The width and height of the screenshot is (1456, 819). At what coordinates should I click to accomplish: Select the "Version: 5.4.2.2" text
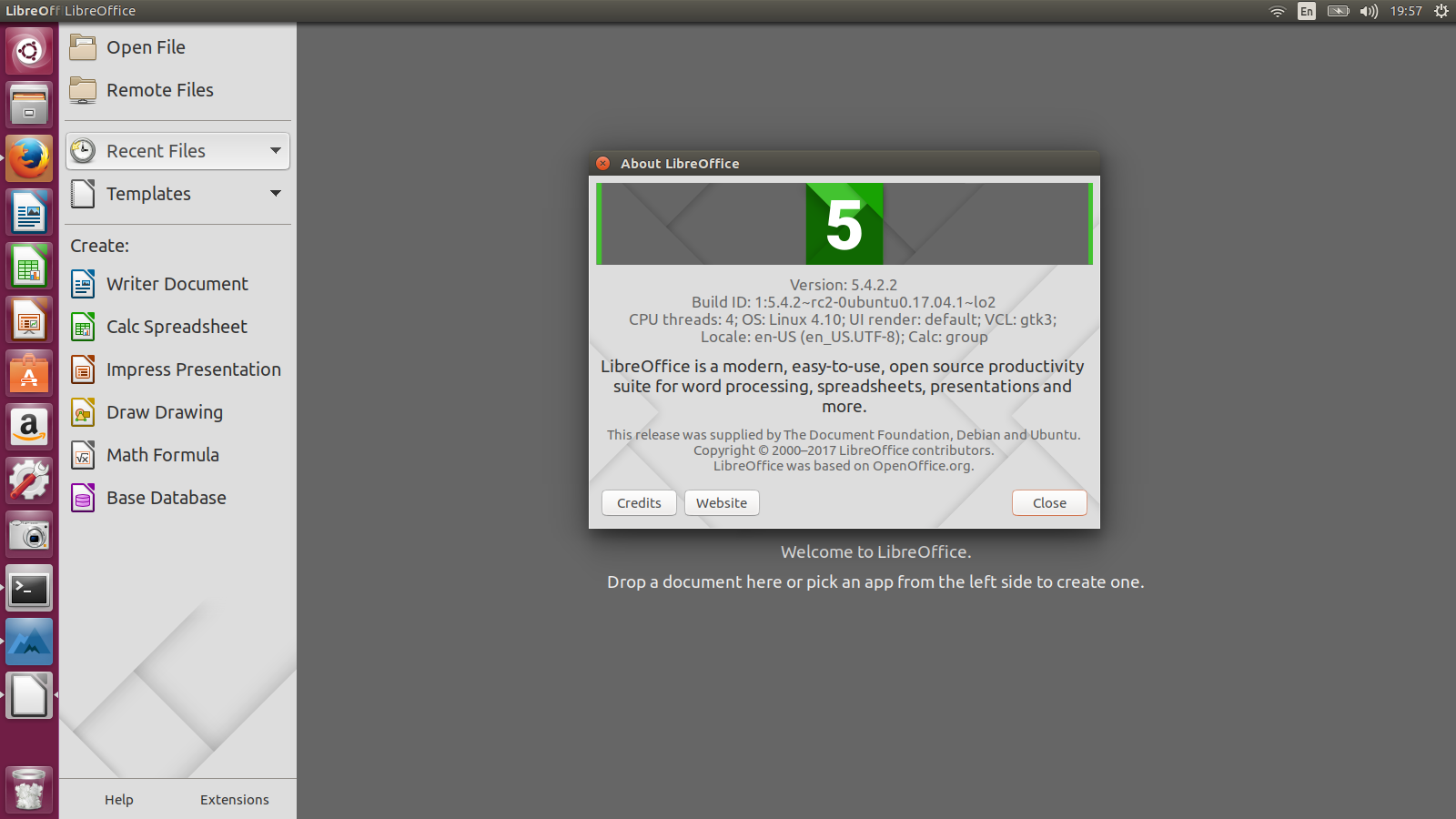click(x=844, y=285)
